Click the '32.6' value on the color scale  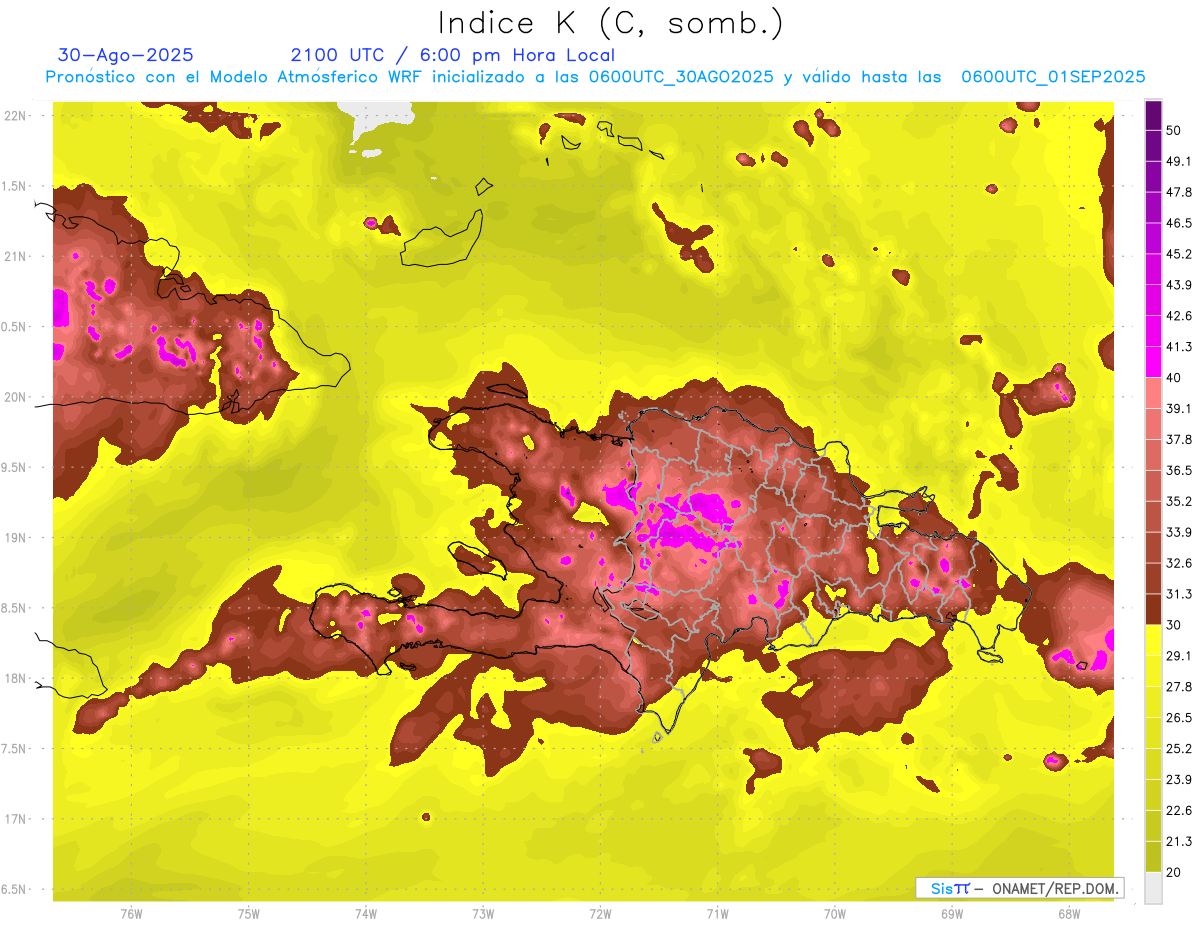pyautogui.click(x=1179, y=563)
